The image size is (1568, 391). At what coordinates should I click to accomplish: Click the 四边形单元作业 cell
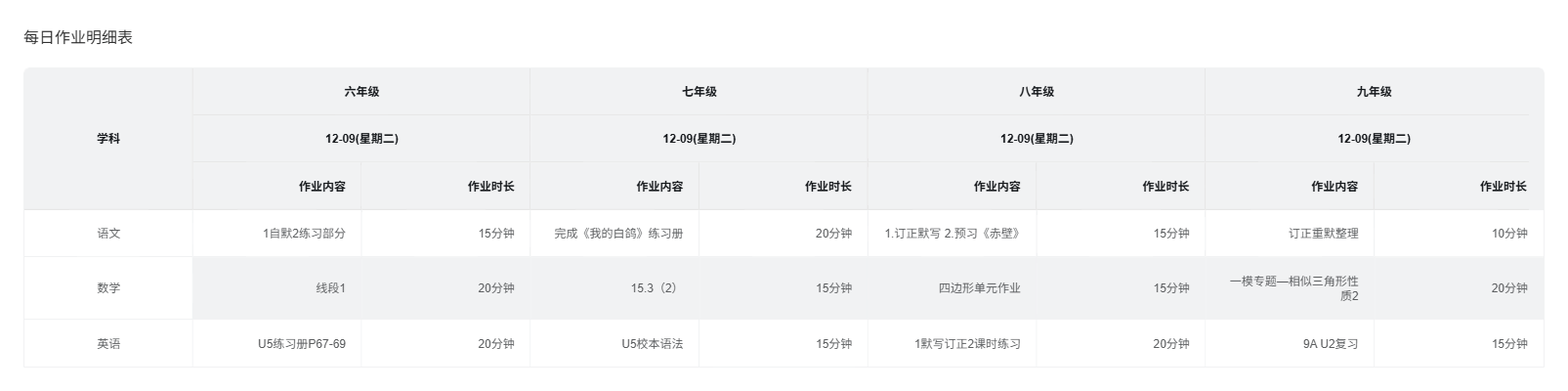pos(979,288)
